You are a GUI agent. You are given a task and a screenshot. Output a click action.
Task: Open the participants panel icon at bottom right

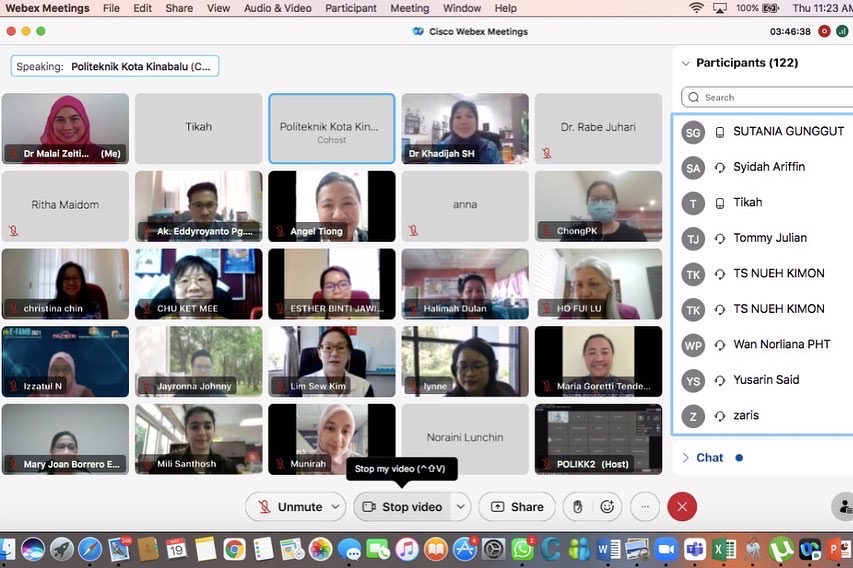pyautogui.click(x=842, y=507)
